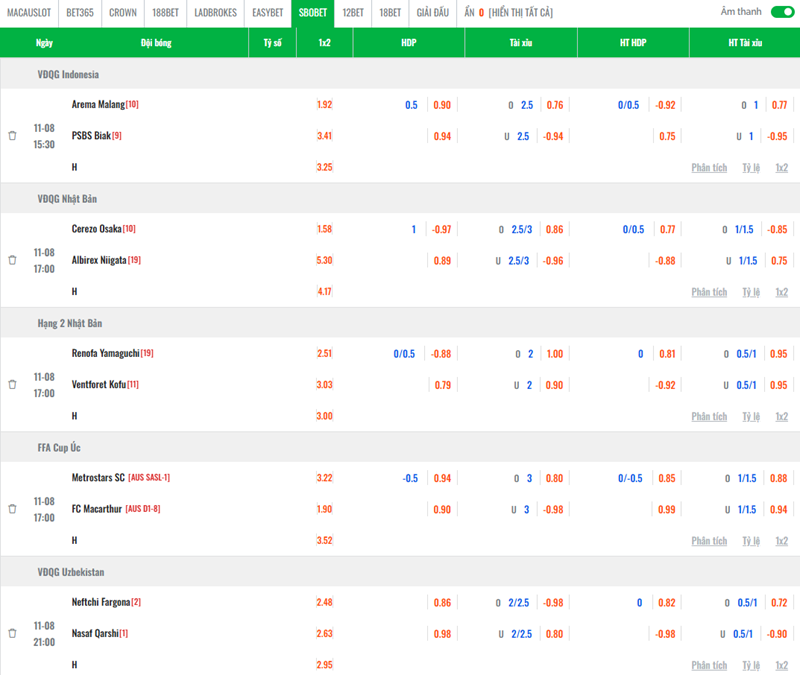Click Renofa Yamaguchi handicap value 0/0.5
The image size is (800, 675).
404,354
